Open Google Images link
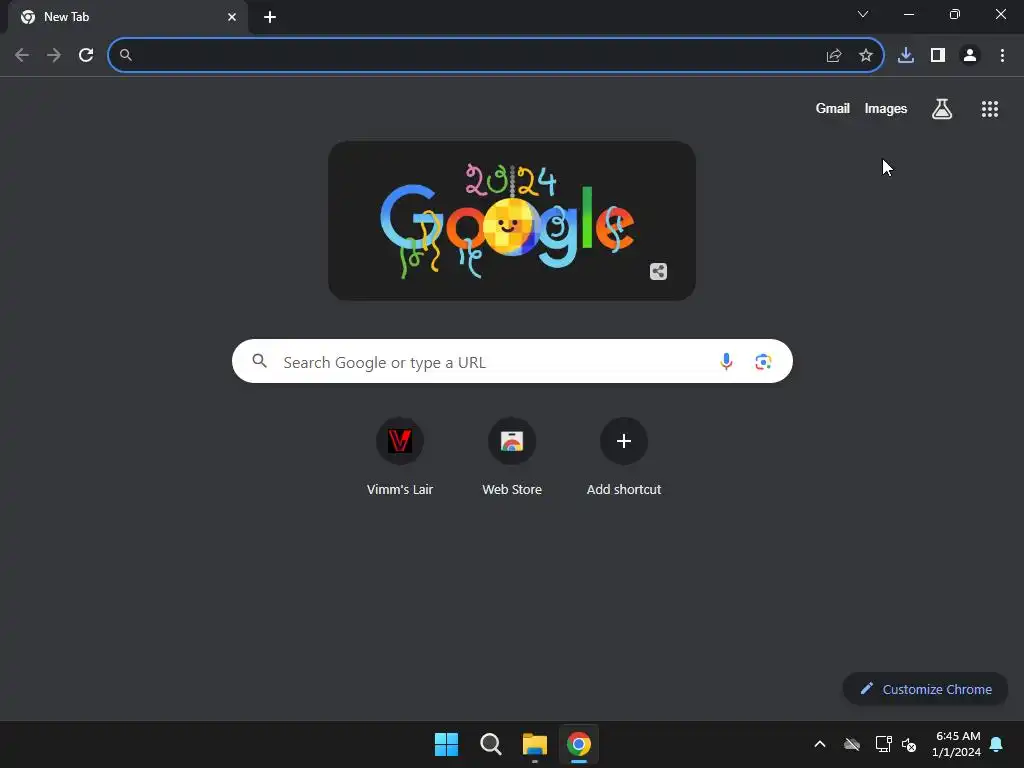This screenshot has width=1024, height=768. 886,108
